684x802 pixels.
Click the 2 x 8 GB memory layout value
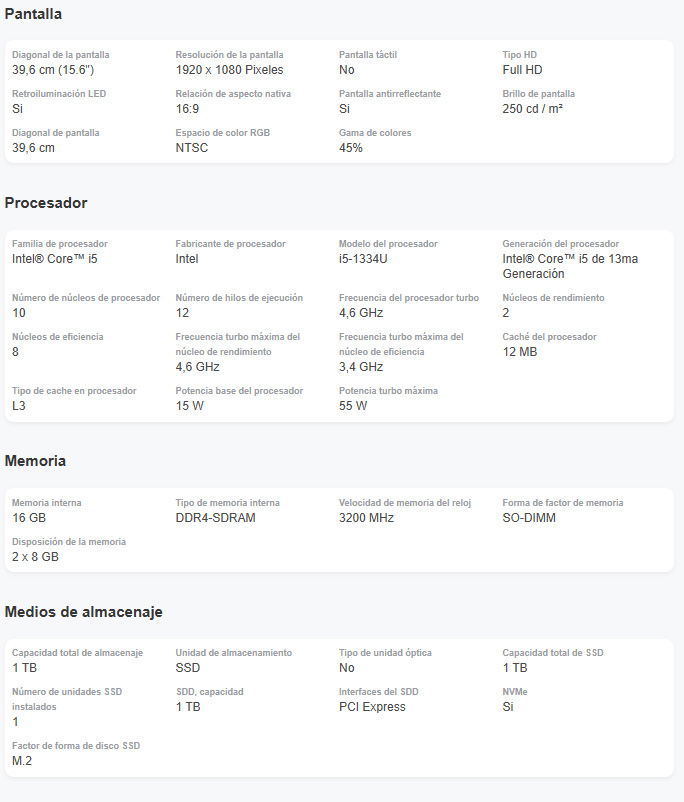pos(35,556)
